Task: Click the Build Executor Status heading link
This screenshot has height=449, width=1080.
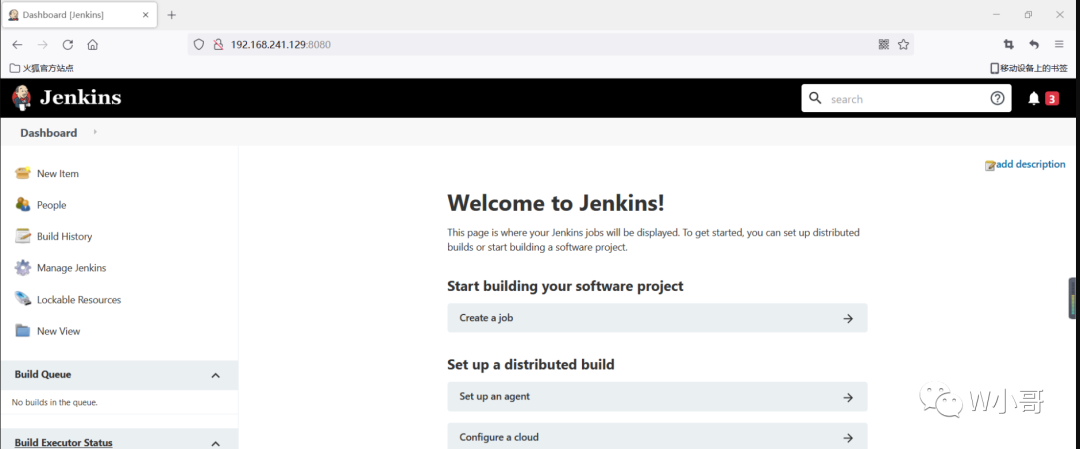Action: pyautogui.click(x=63, y=443)
